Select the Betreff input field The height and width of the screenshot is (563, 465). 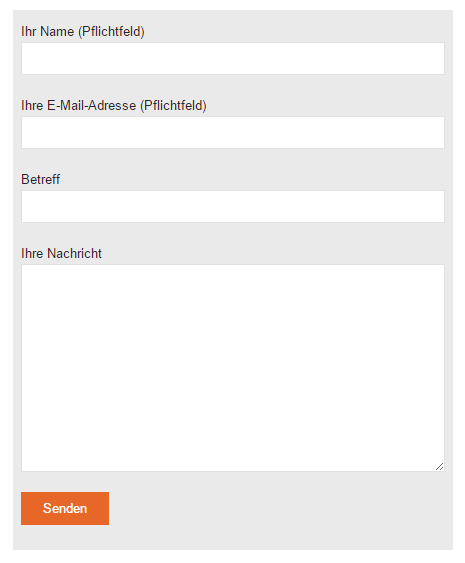(233, 206)
